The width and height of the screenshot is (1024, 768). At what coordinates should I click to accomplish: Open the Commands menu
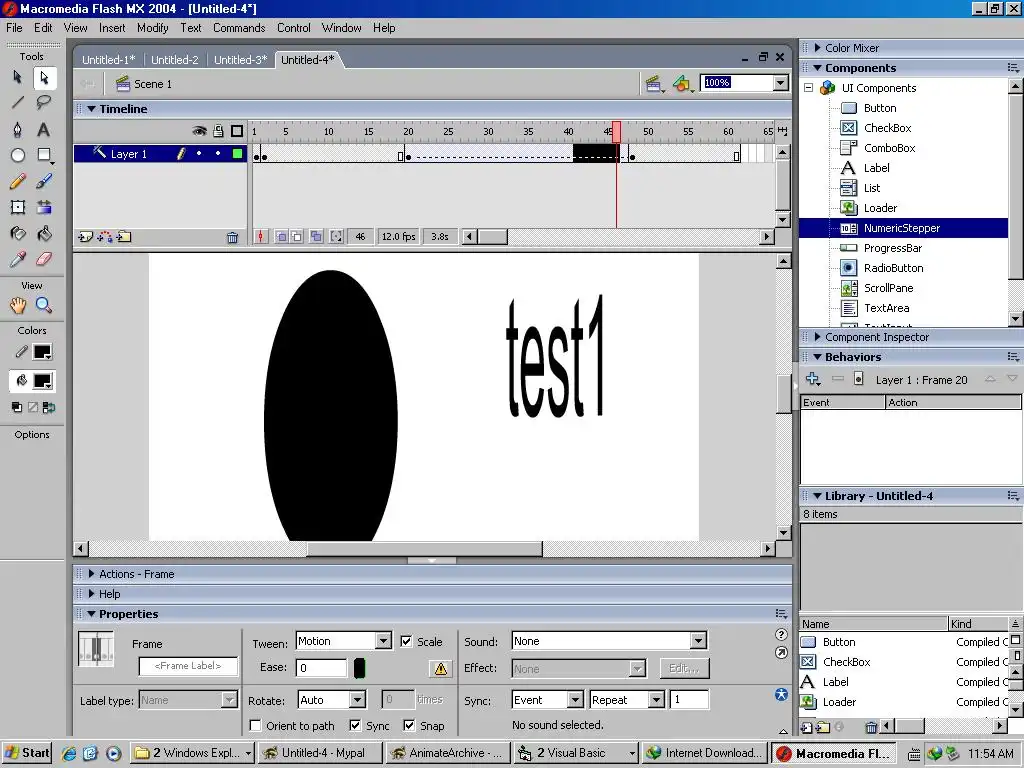click(239, 28)
